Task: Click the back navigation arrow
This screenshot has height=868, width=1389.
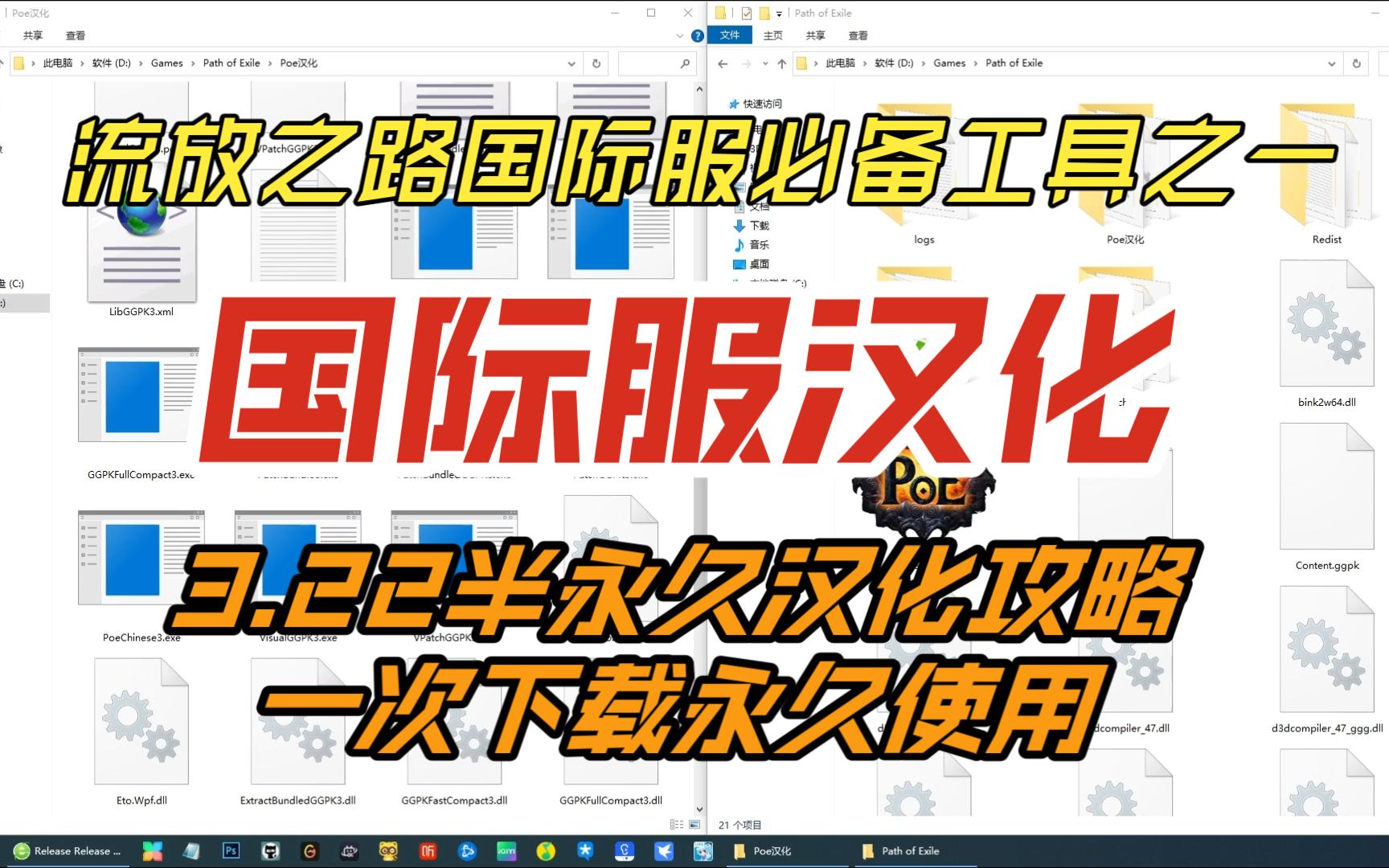Action: click(x=722, y=63)
